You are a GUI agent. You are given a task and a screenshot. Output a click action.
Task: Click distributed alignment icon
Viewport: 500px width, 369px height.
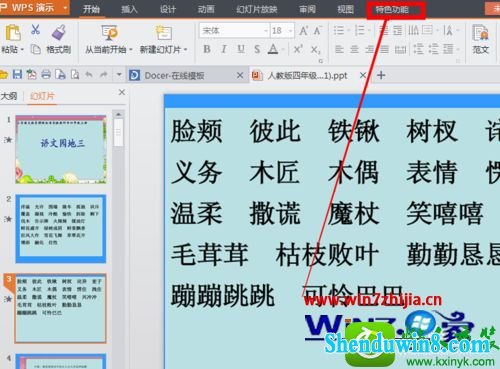pyautogui.click(x=400, y=50)
